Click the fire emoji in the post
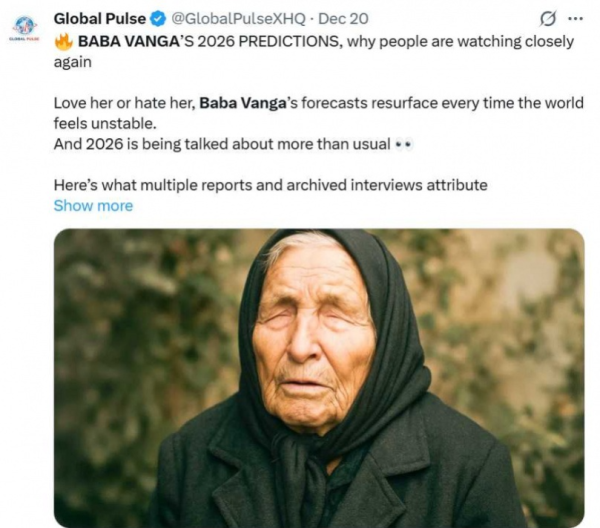The height and width of the screenshot is (528, 600). click(64, 42)
